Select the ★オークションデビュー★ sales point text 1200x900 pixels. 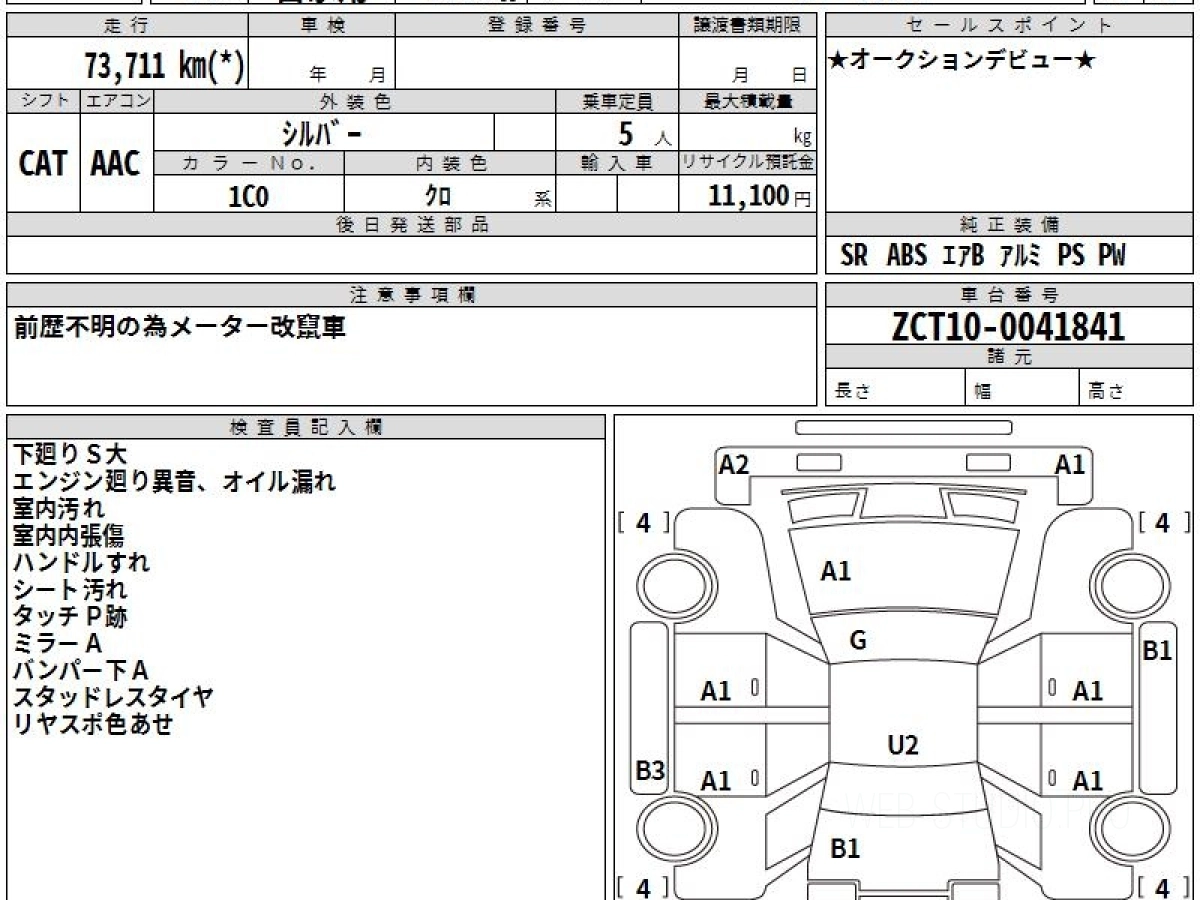point(962,61)
